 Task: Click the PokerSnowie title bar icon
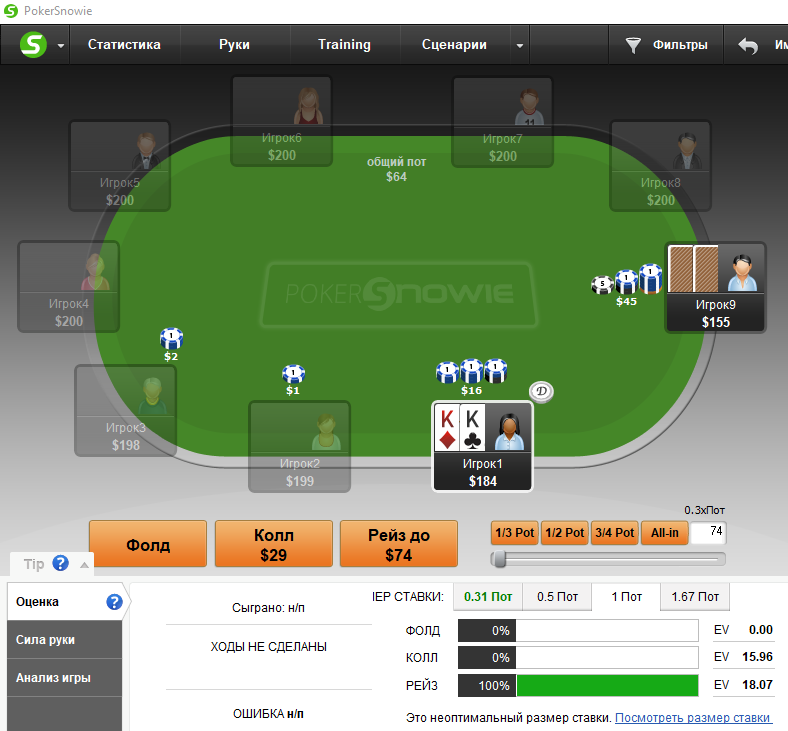11,11
